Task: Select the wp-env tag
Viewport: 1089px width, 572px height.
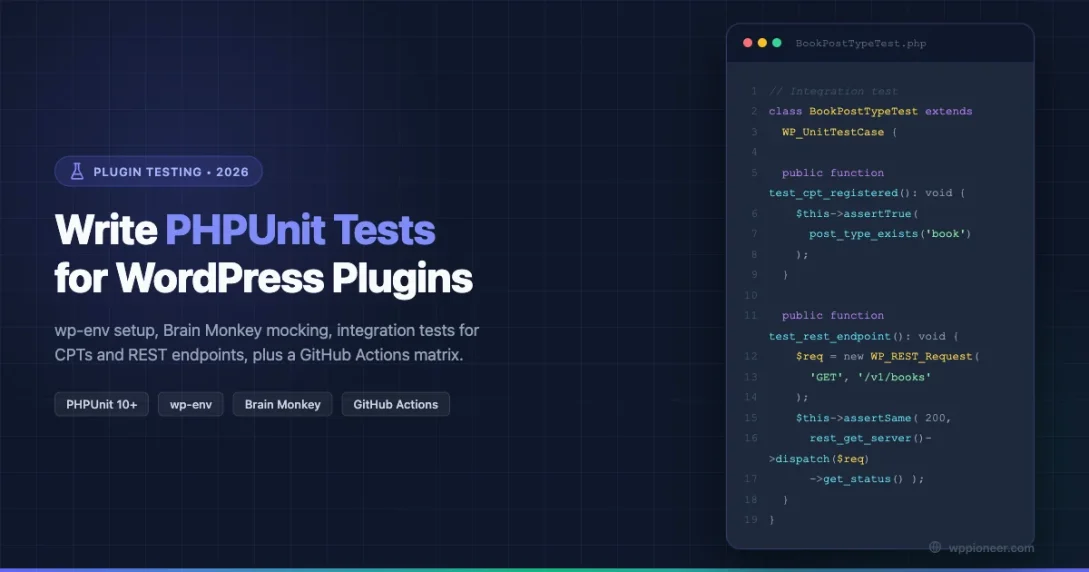Action: coord(191,404)
